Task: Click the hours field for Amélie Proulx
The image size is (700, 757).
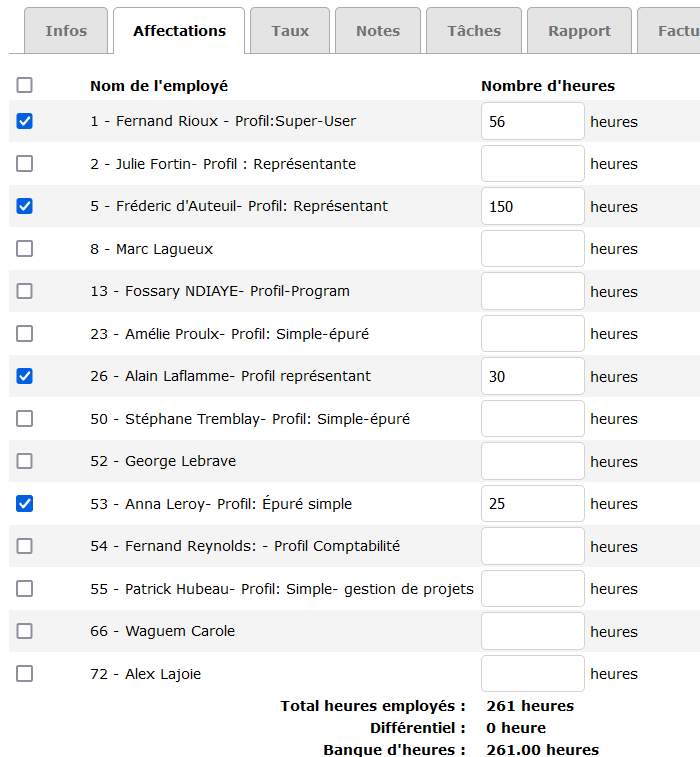Action: [x=532, y=334]
